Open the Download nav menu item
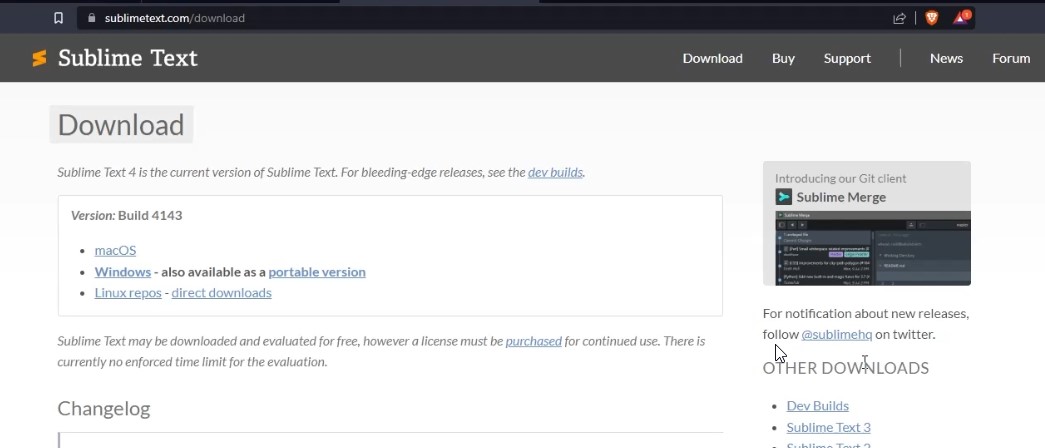The image size is (1045, 448). point(712,58)
